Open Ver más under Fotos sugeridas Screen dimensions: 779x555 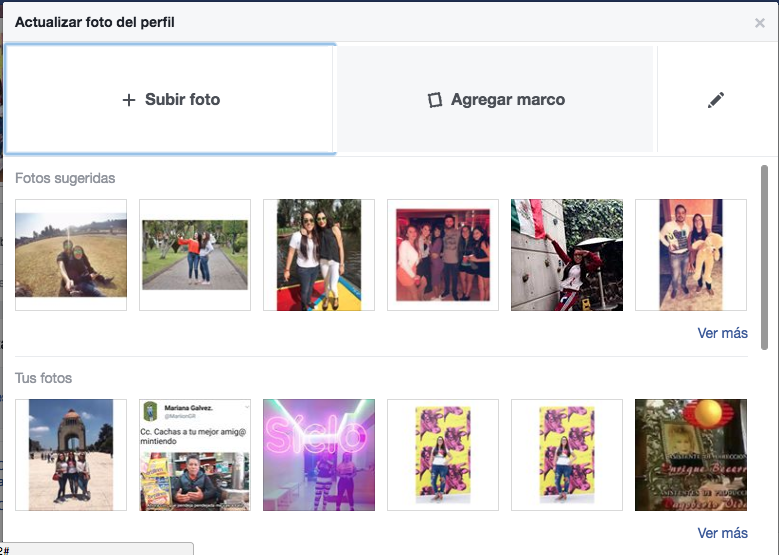click(722, 333)
